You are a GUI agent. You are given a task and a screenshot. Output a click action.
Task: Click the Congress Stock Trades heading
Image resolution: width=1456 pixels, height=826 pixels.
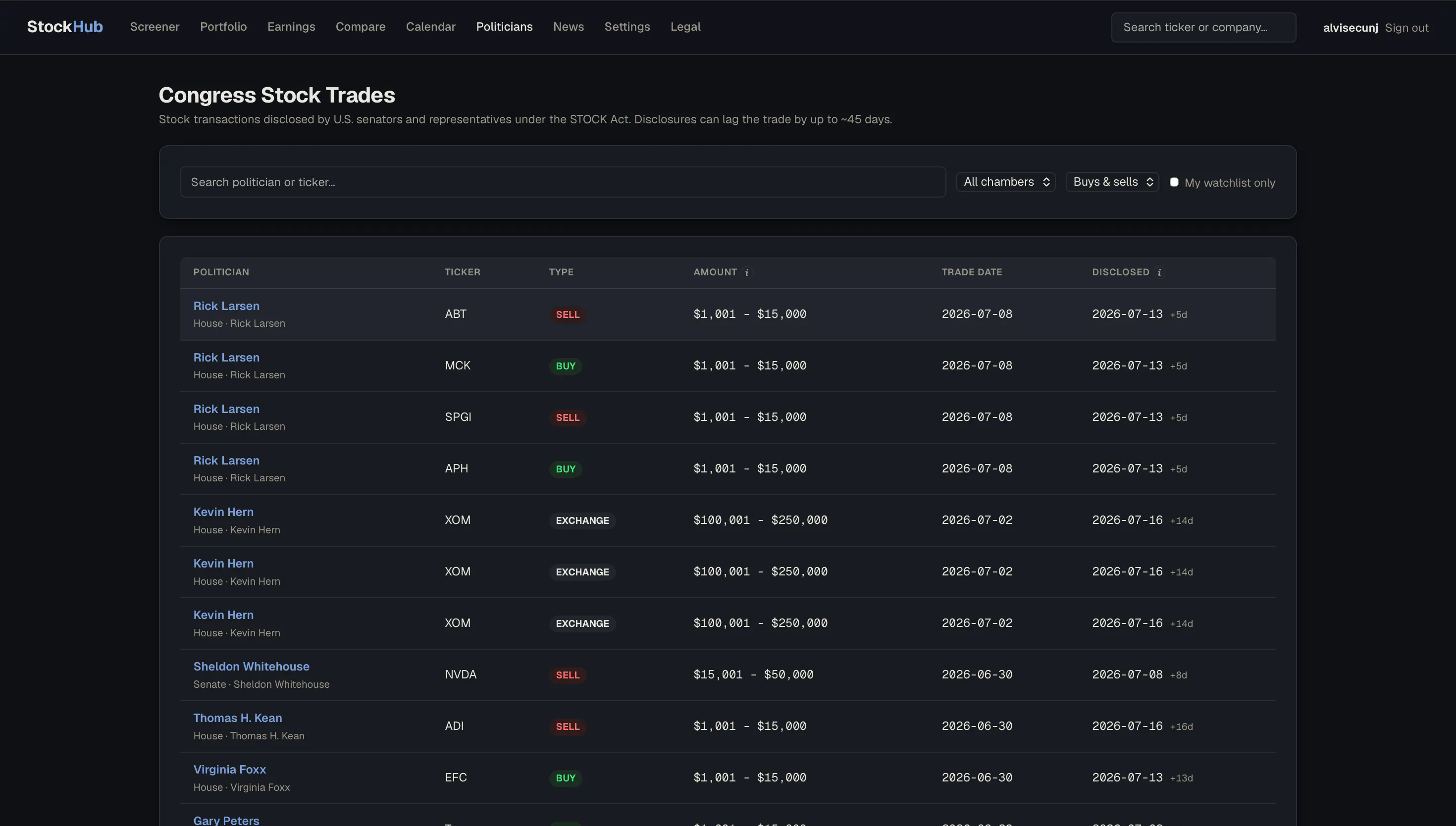(x=277, y=95)
